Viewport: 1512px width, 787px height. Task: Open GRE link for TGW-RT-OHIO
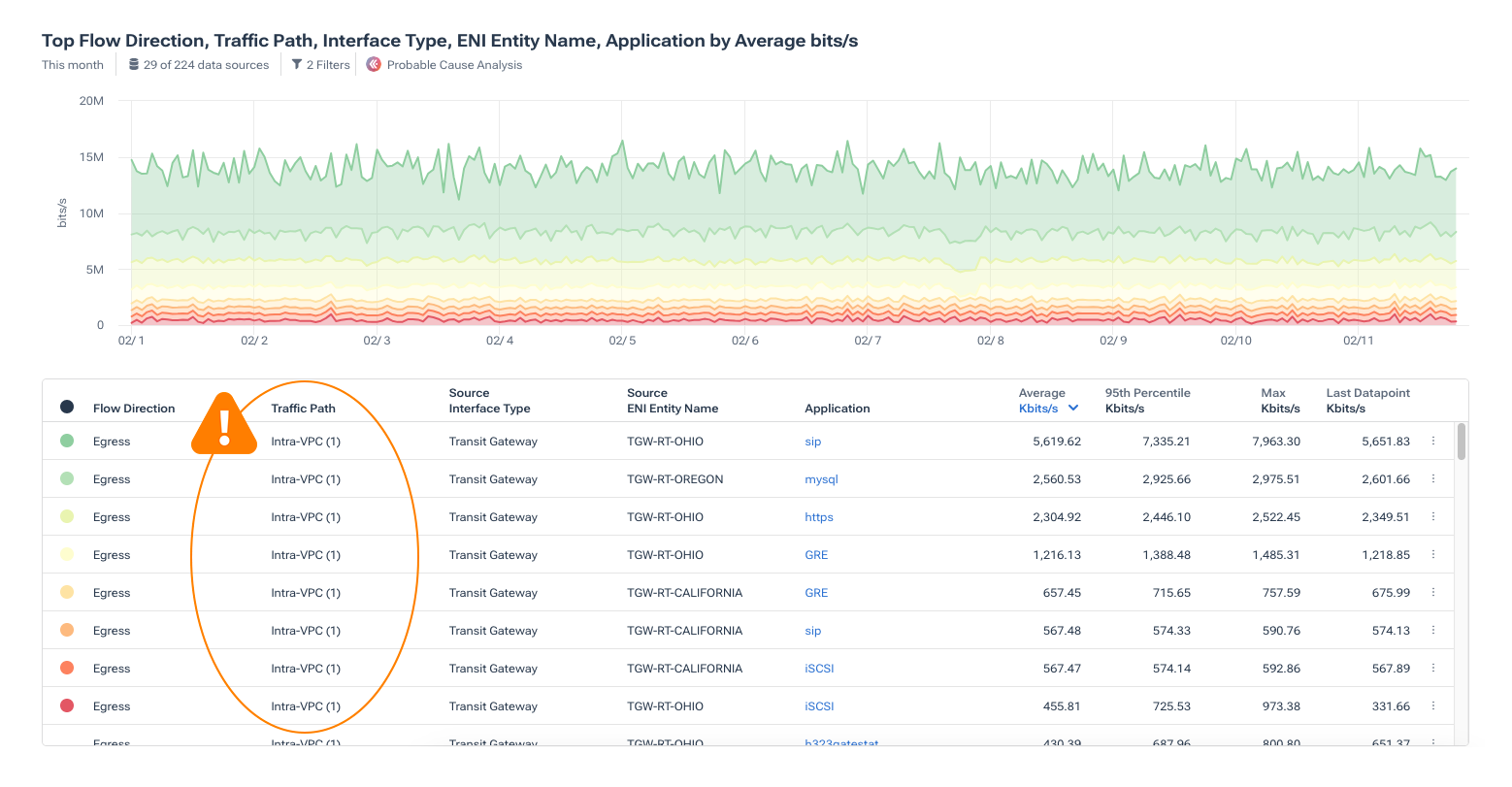tap(816, 555)
